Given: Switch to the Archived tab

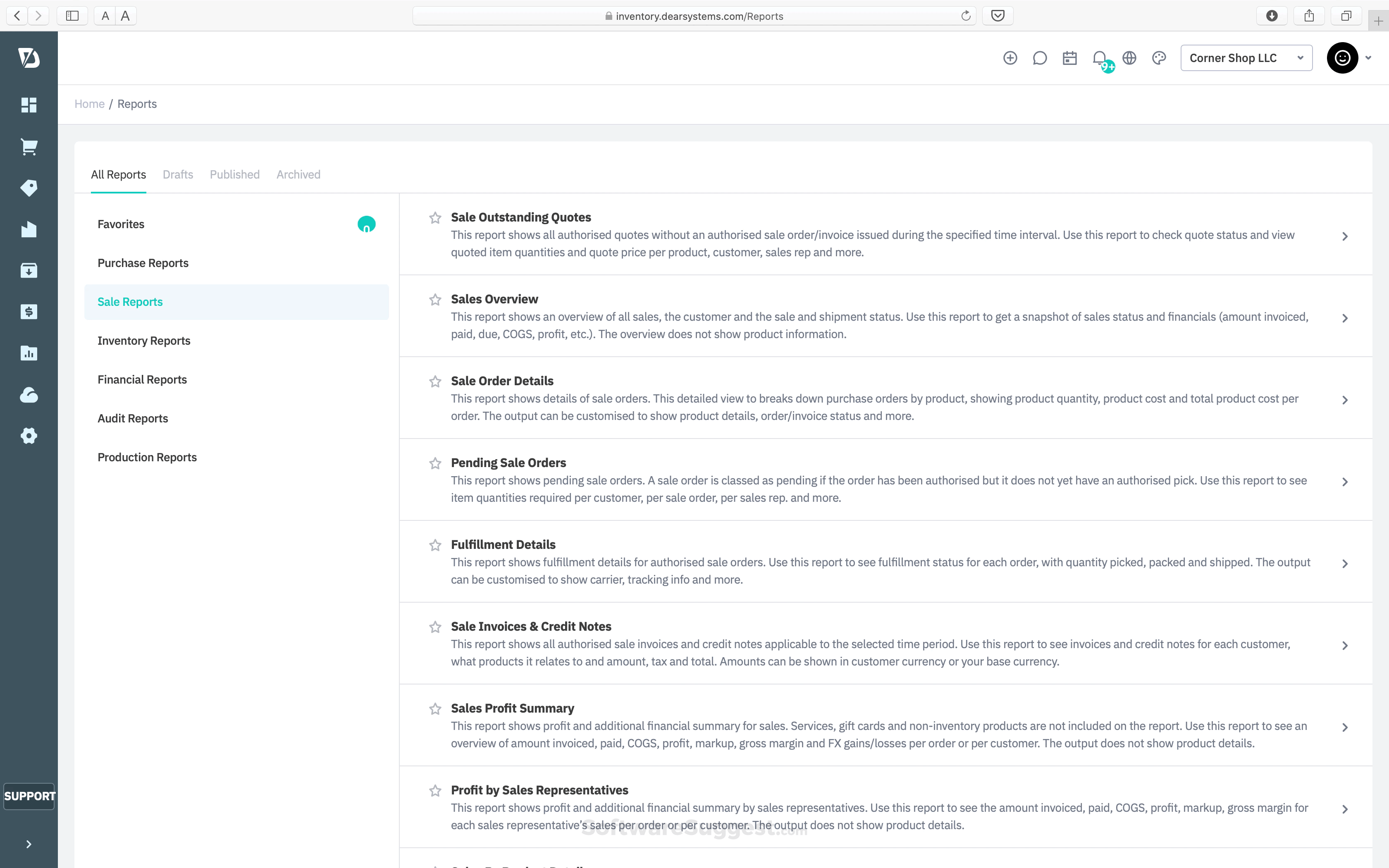Looking at the screenshot, I should [298, 174].
